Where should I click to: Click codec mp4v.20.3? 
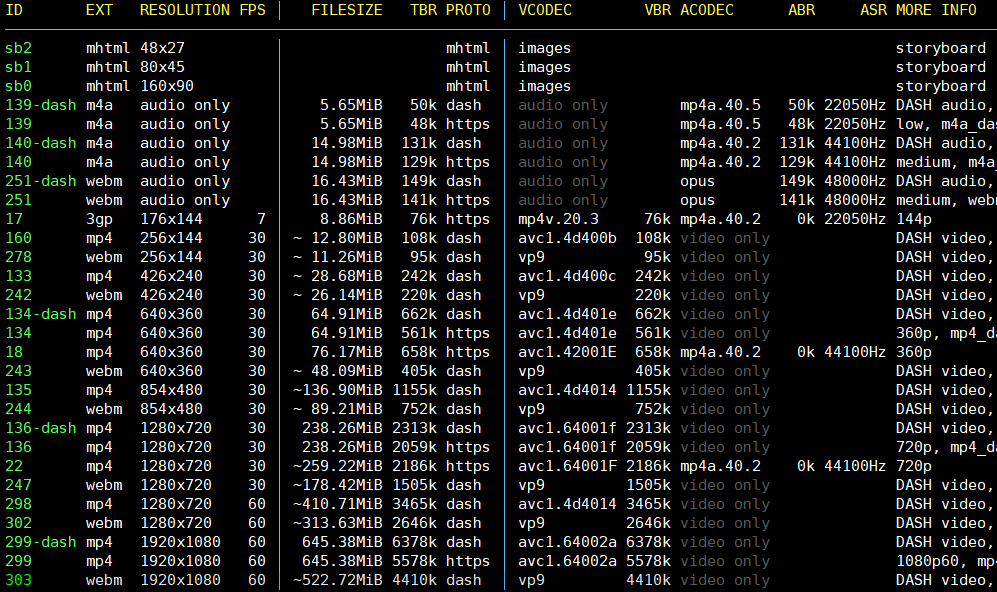pos(558,219)
